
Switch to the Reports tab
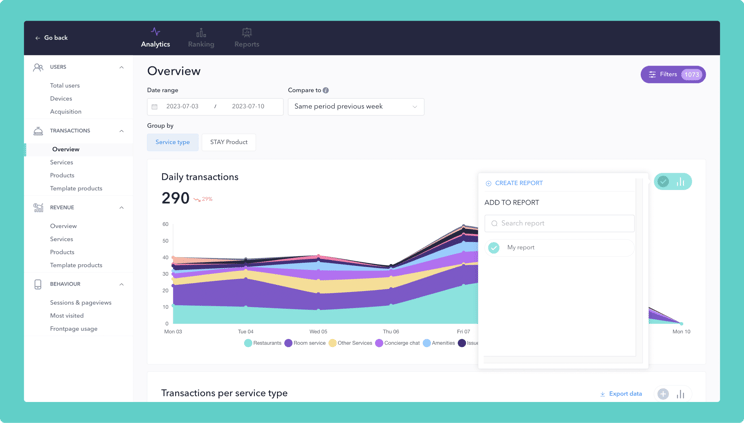pos(246,38)
